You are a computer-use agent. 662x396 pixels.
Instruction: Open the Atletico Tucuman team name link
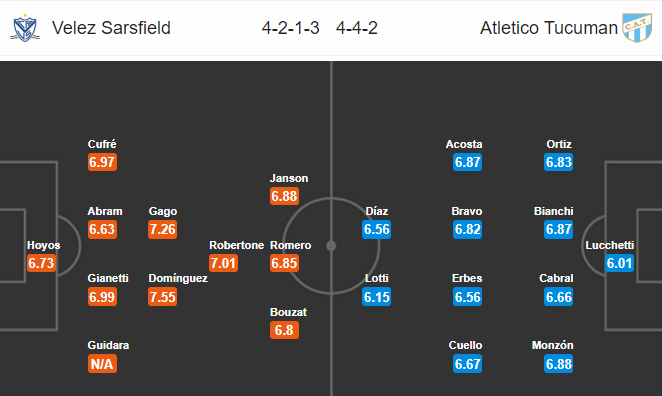click(x=549, y=28)
